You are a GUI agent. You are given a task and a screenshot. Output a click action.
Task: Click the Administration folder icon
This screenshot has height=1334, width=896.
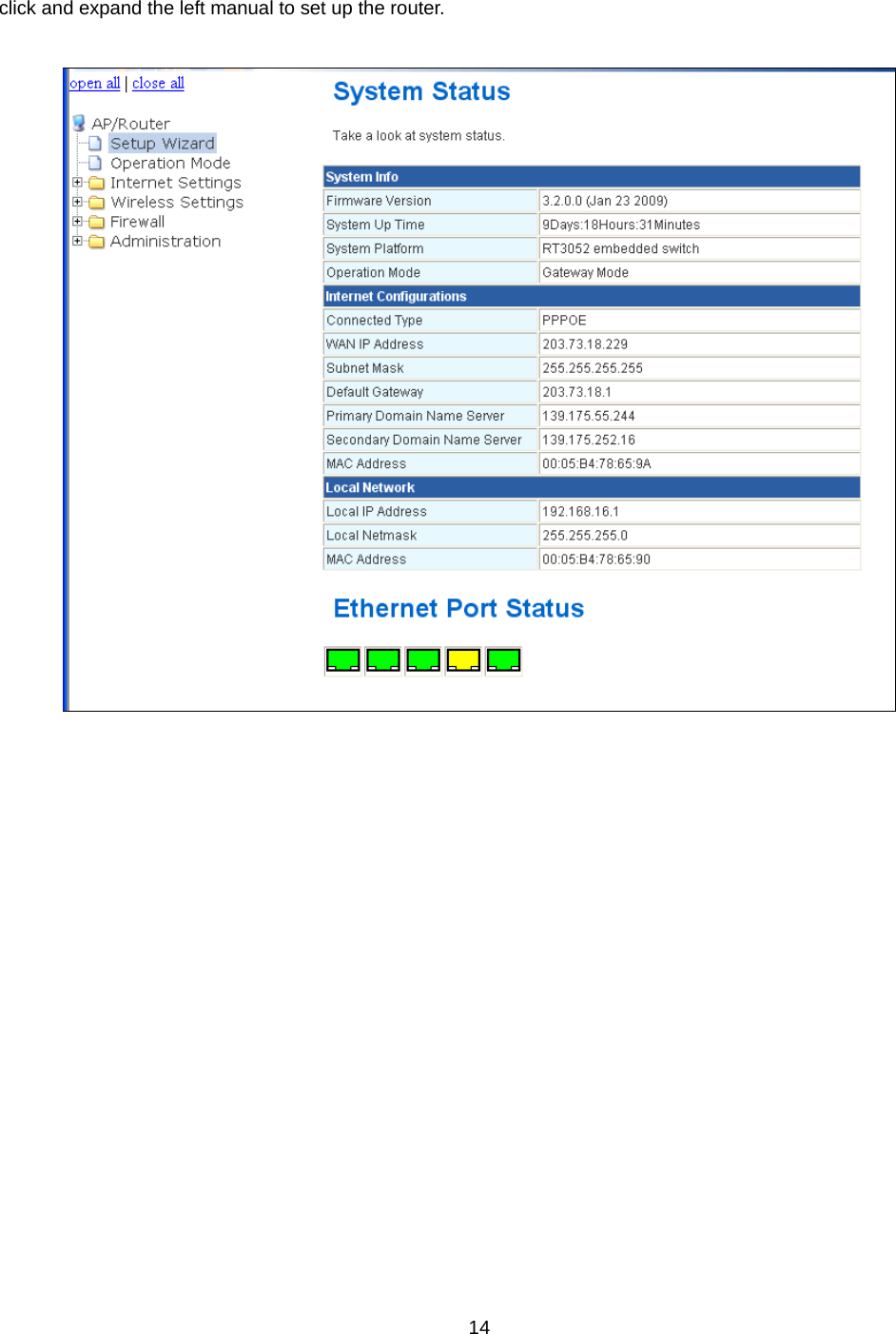point(96,242)
